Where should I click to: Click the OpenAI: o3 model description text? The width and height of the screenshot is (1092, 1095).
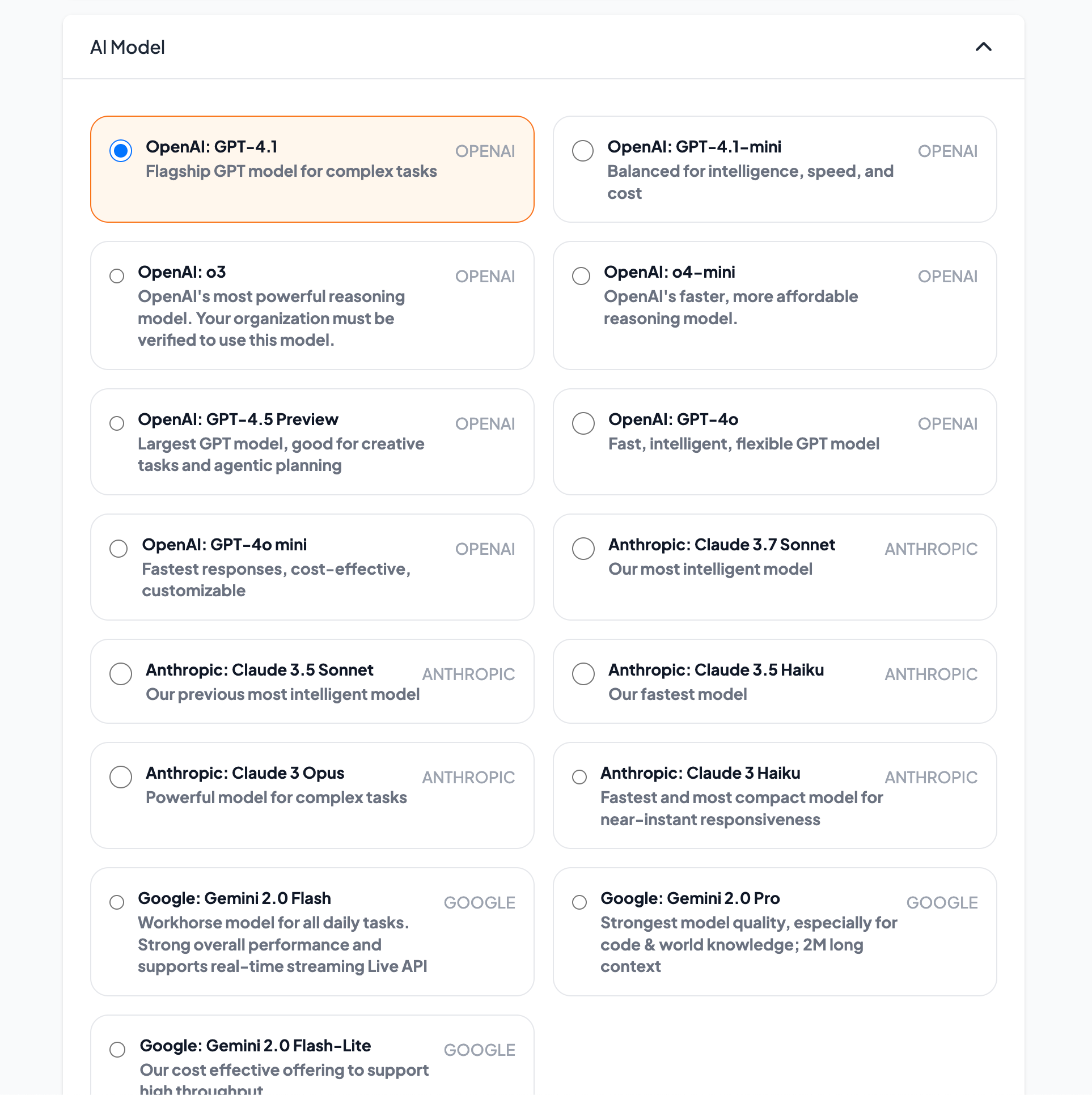[x=271, y=318]
